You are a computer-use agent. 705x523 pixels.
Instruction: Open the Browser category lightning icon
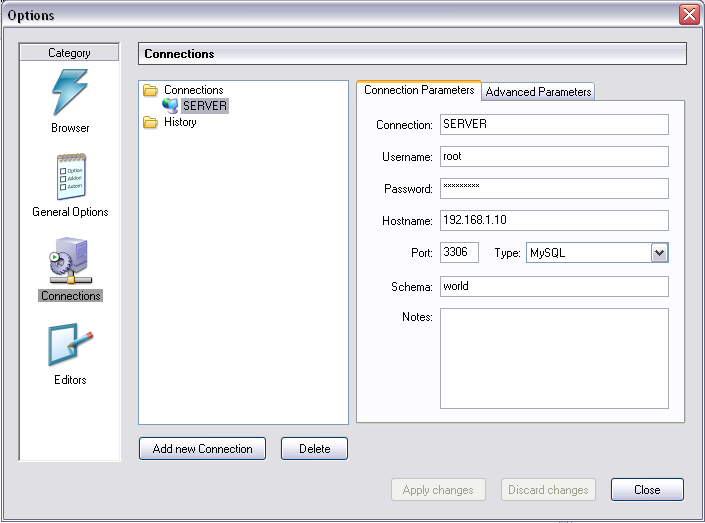pyautogui.click(x=70, y=94)
